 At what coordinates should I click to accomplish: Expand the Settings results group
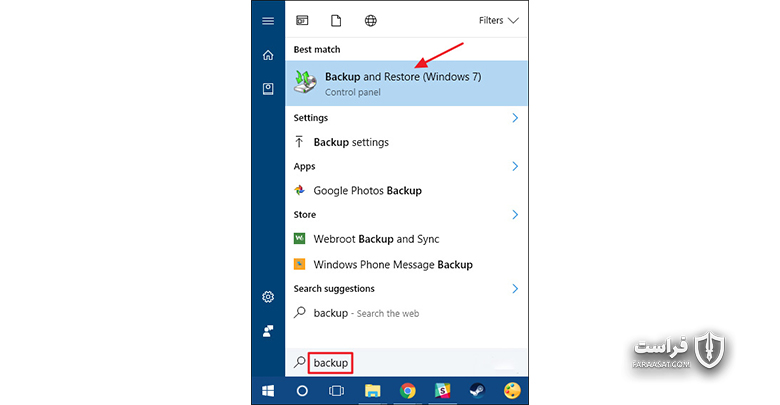(515, 118)
